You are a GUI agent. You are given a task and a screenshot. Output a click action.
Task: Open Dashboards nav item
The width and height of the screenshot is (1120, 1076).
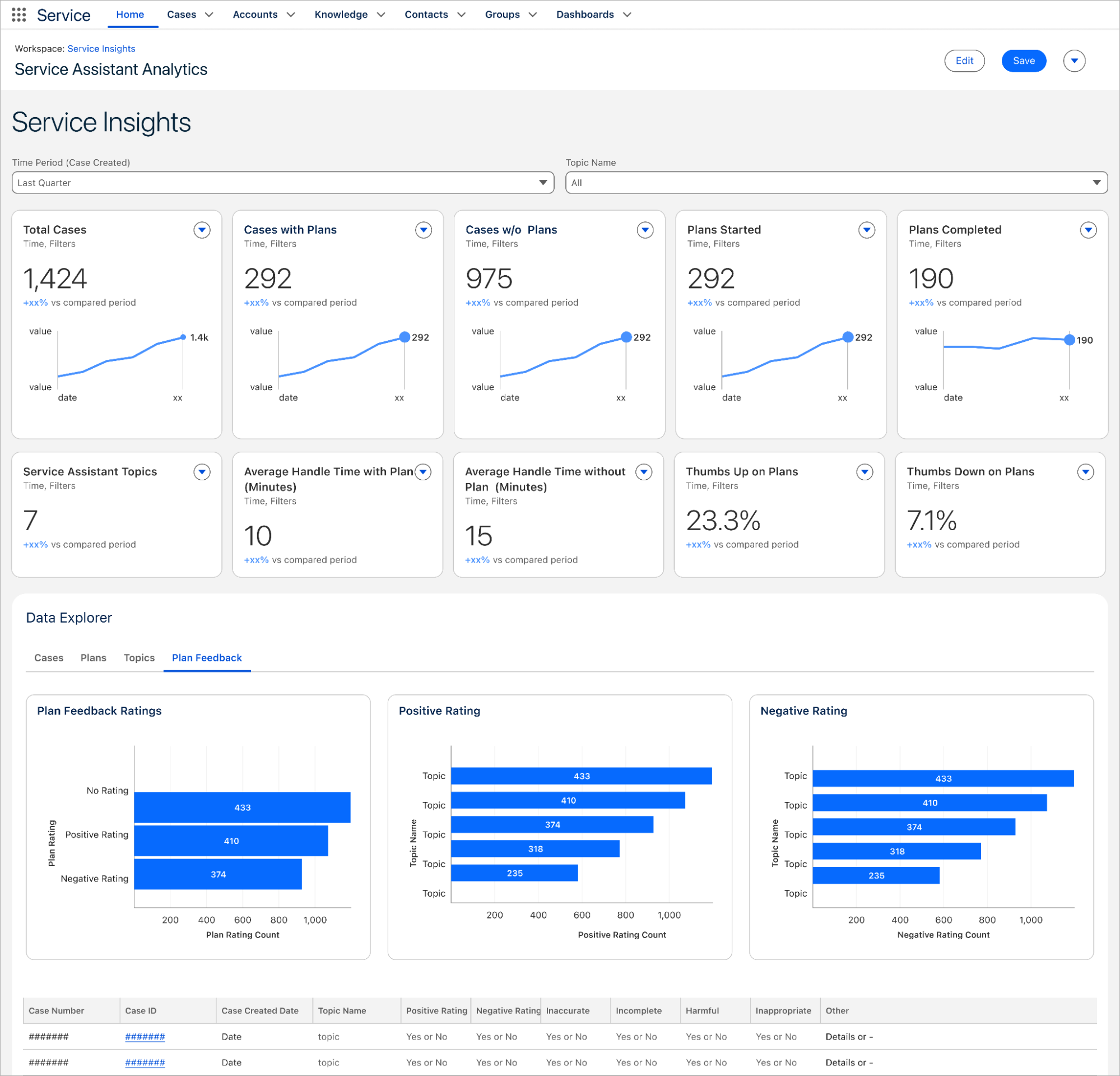585,15
